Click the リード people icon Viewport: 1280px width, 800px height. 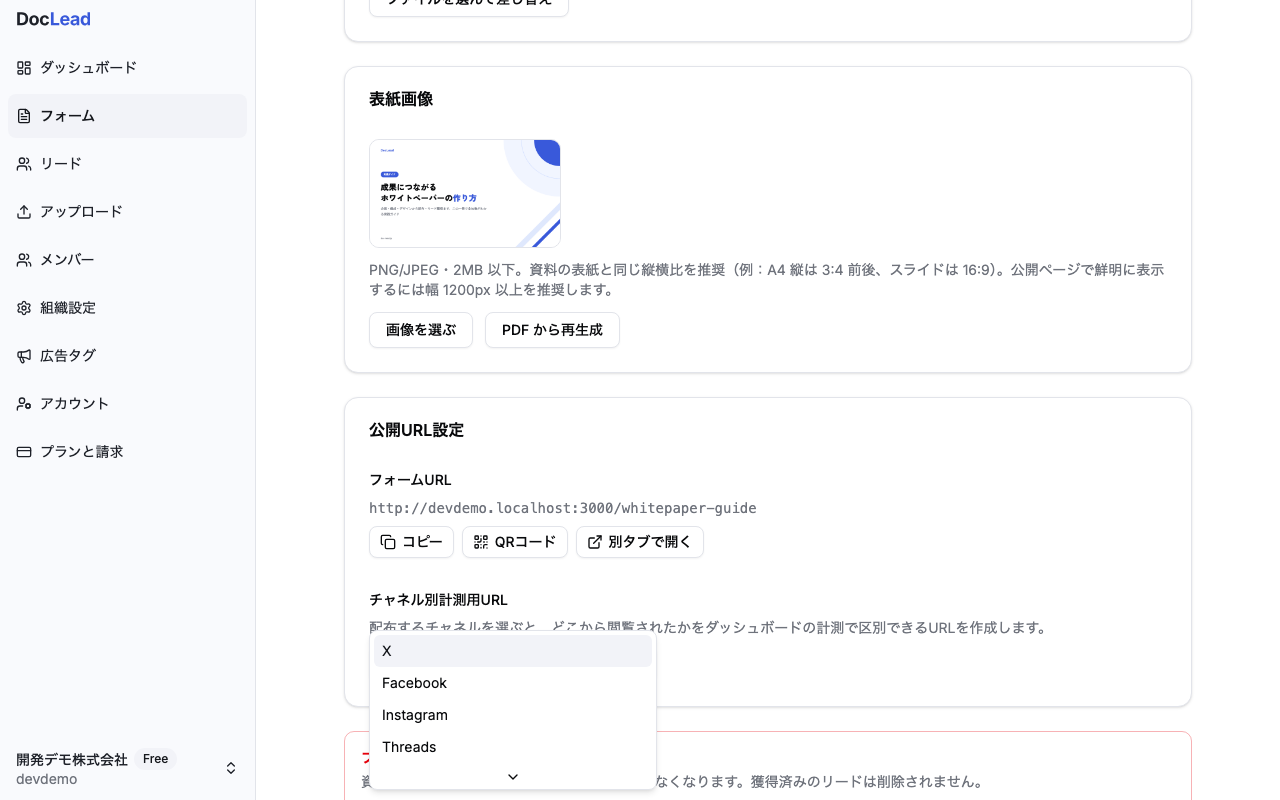tap(24, 164)
